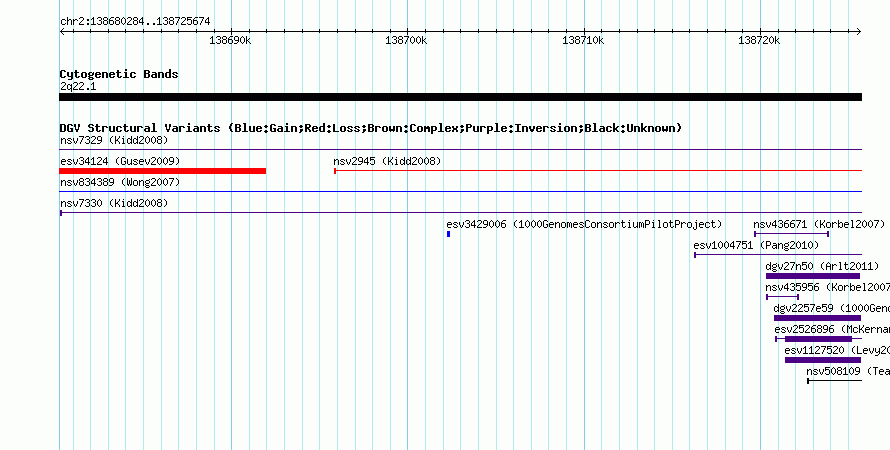The height and width of the screenshot is (450, 890).
Task: Click the 138720k ruler tick label
Action: coord(759,41)
